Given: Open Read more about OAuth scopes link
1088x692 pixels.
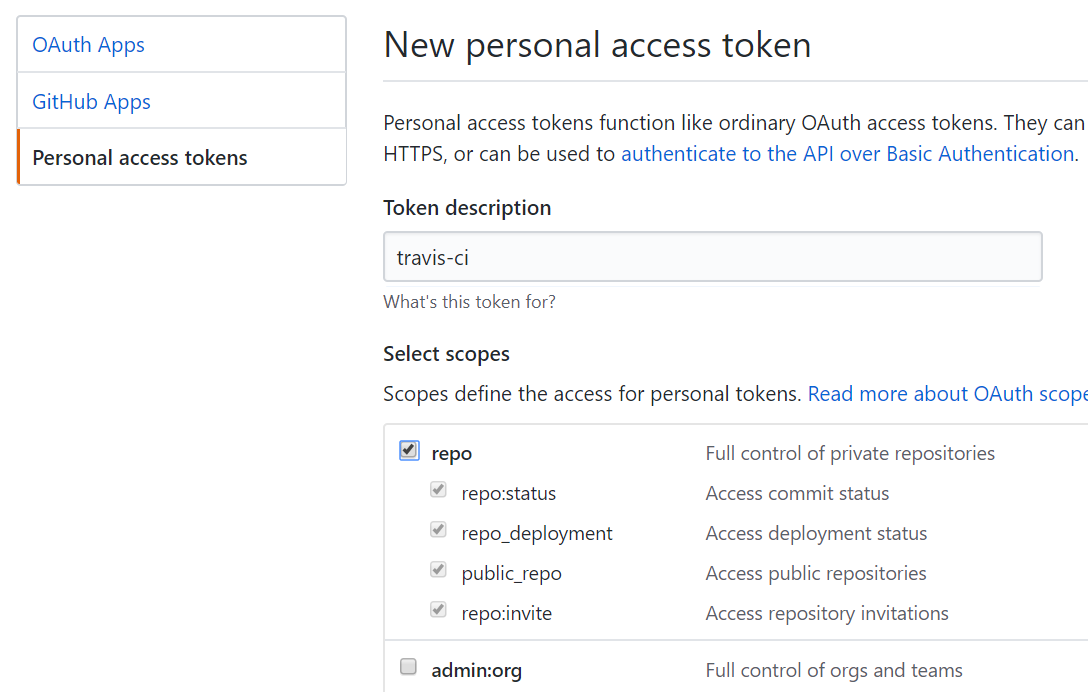Looking at the screenshot, I should [946, 394].
